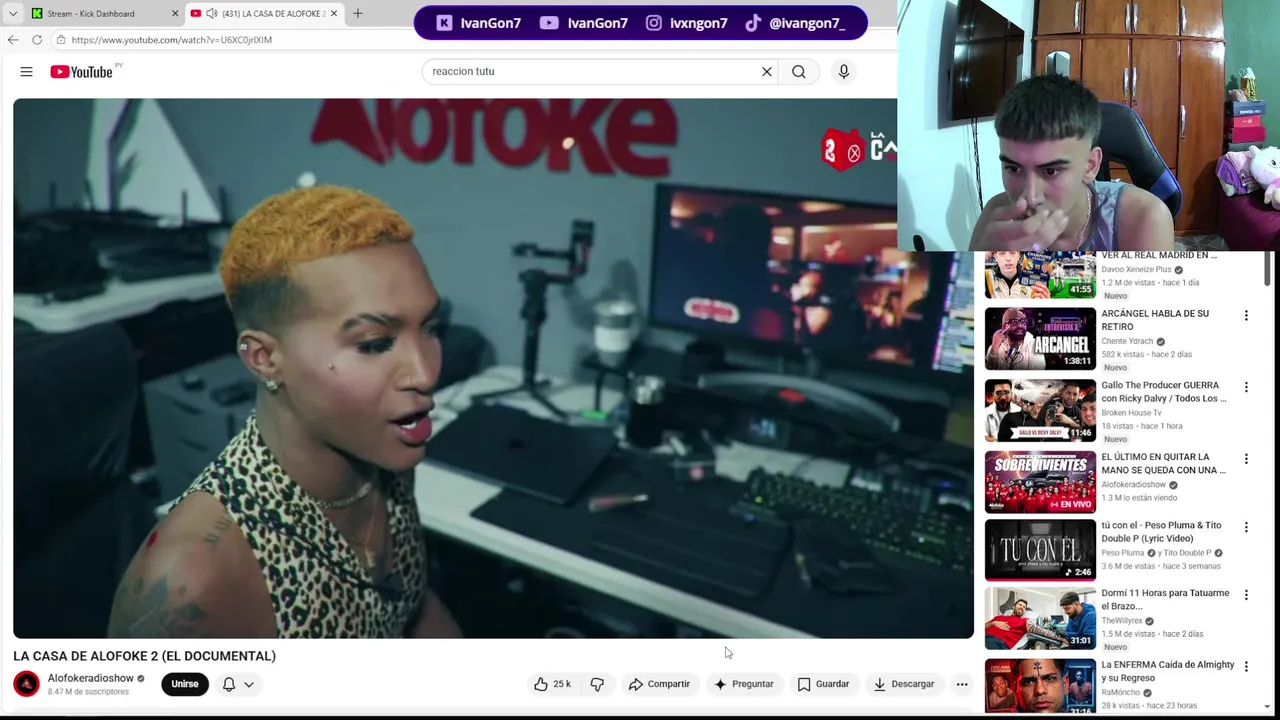This screenshot has height=720, width=1280.
Task: Close the LA CASA DE ALOFOKE tab
Action: (x=334, y=14)
